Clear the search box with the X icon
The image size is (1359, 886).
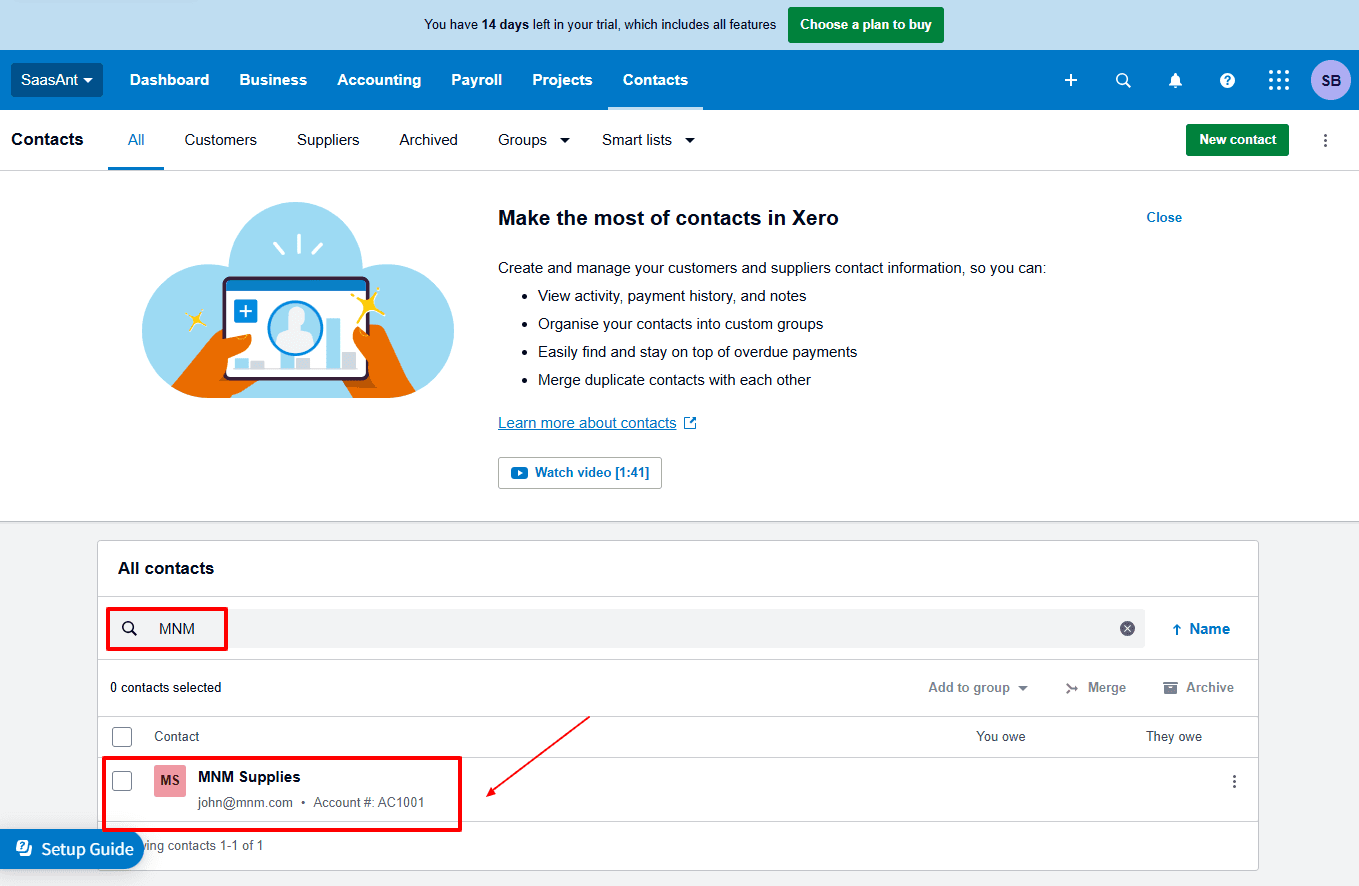click(1127, 628)
